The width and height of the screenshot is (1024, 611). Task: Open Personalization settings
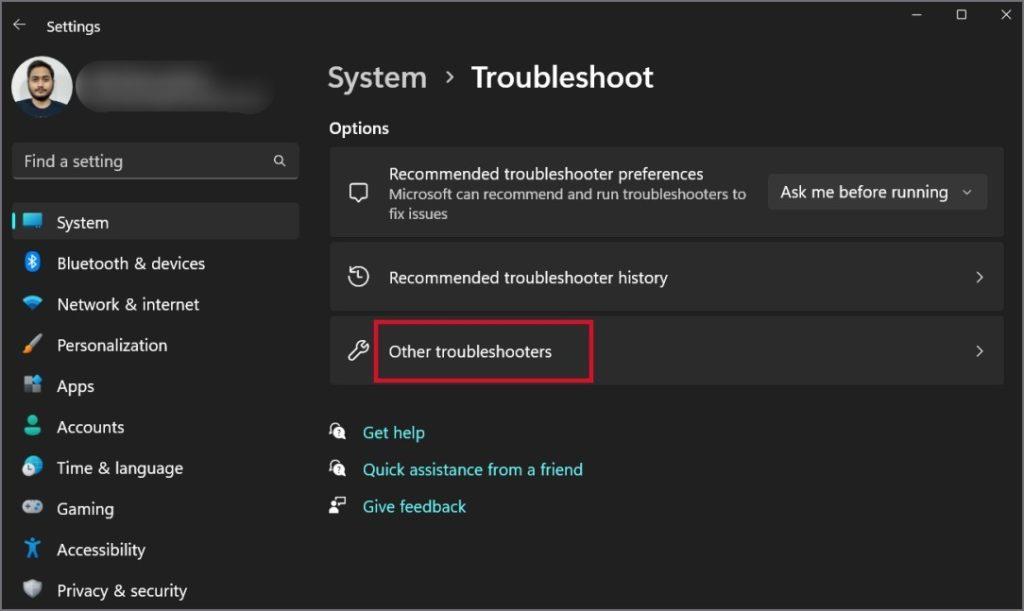[155, 345]
